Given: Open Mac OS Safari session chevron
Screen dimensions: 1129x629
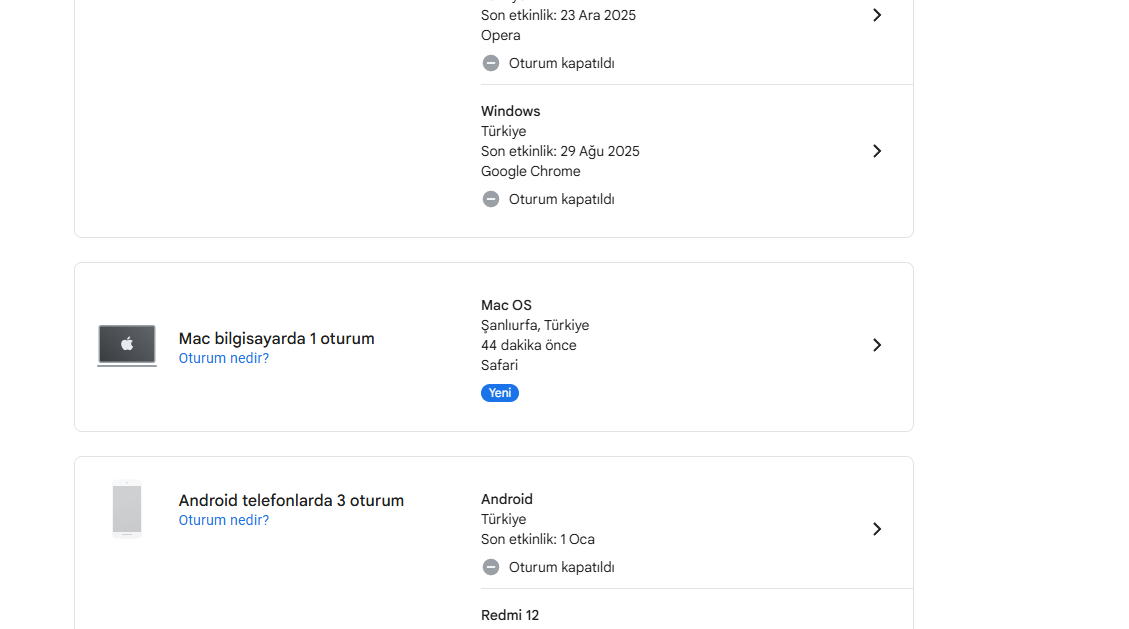Looking at the screenshot, I should [876, 345].
